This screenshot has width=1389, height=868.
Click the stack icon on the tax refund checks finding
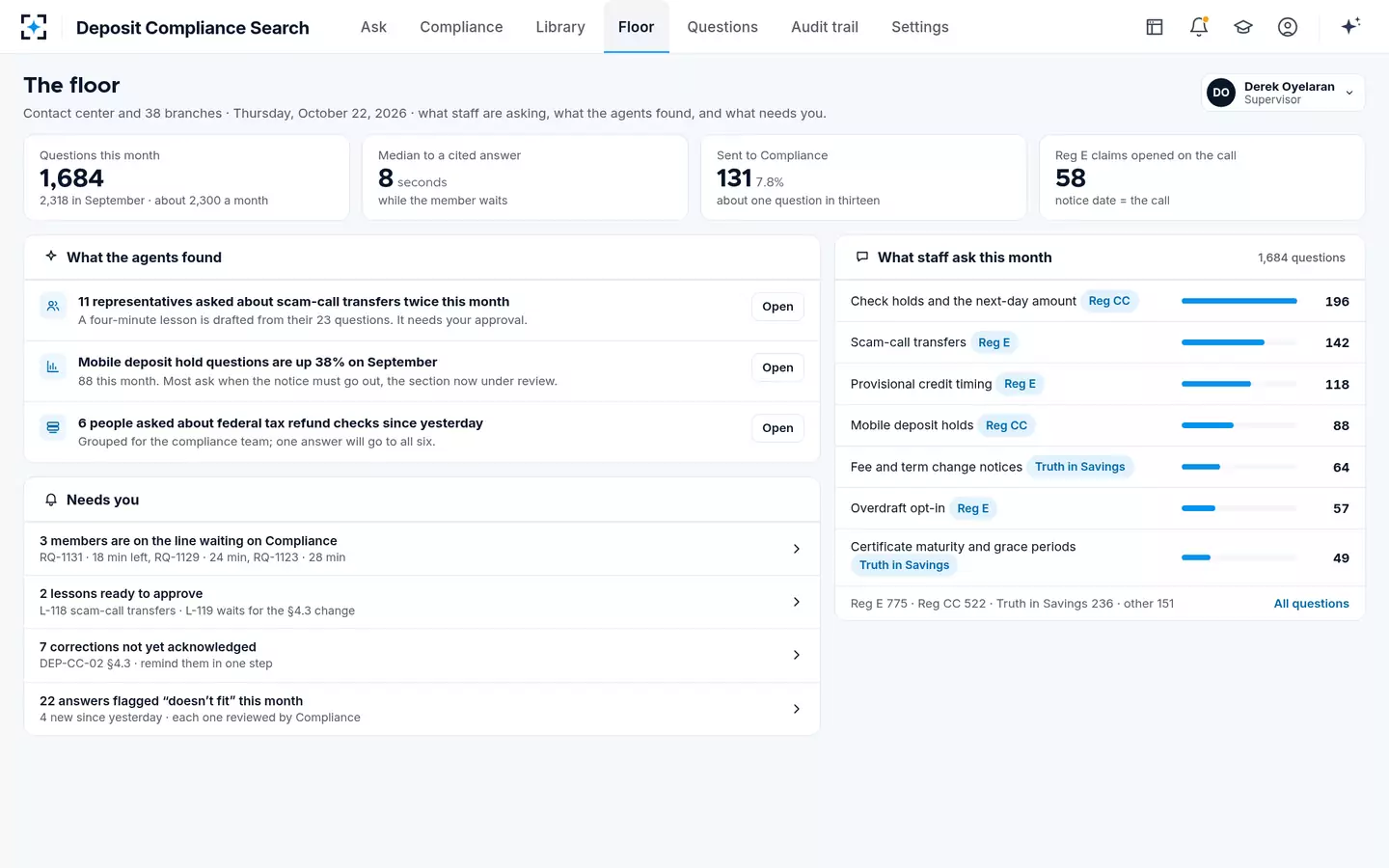click(53, 427)
